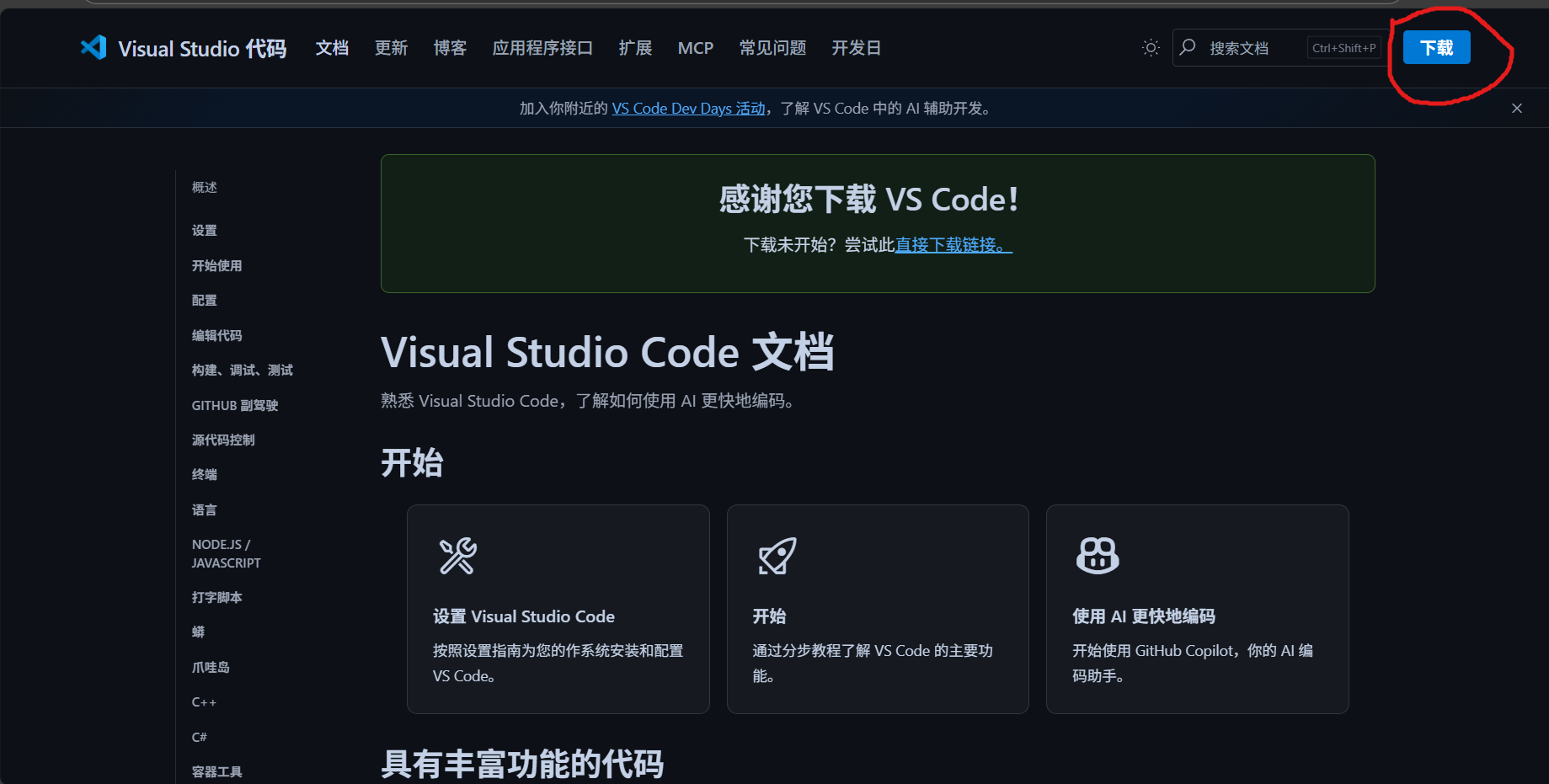Open the 常见问题 navigation item
Image resolution: width=1549 pixels, height=784 pixels.
click(772, 48)
